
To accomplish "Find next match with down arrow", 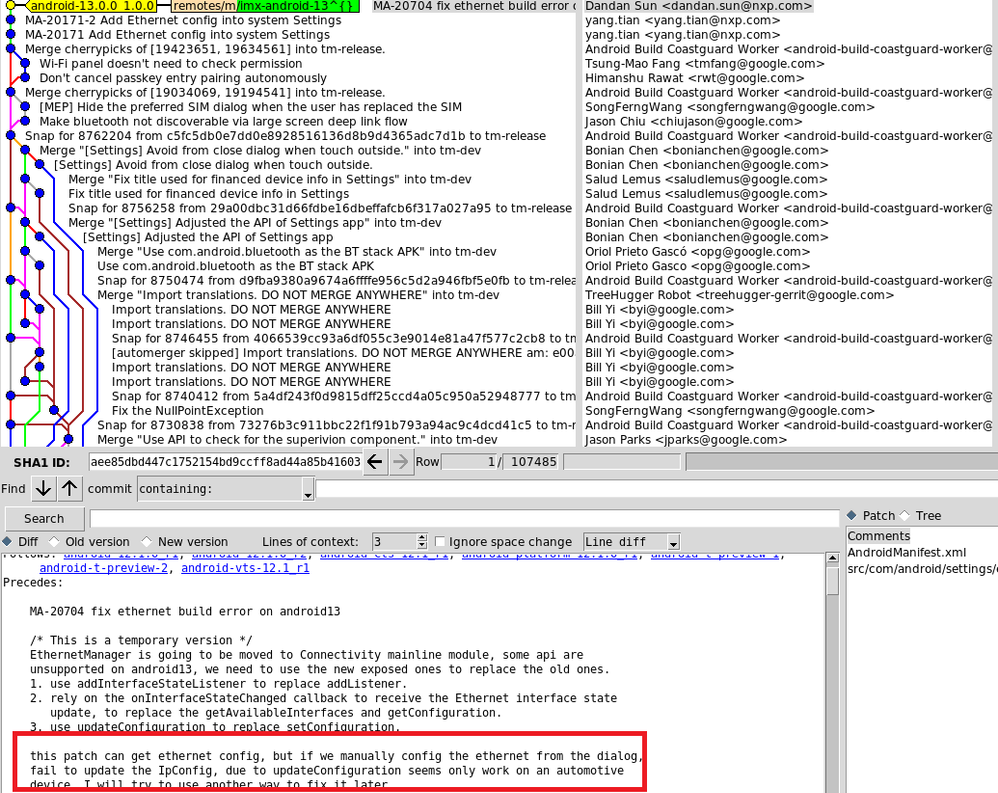I will [43, 489].
